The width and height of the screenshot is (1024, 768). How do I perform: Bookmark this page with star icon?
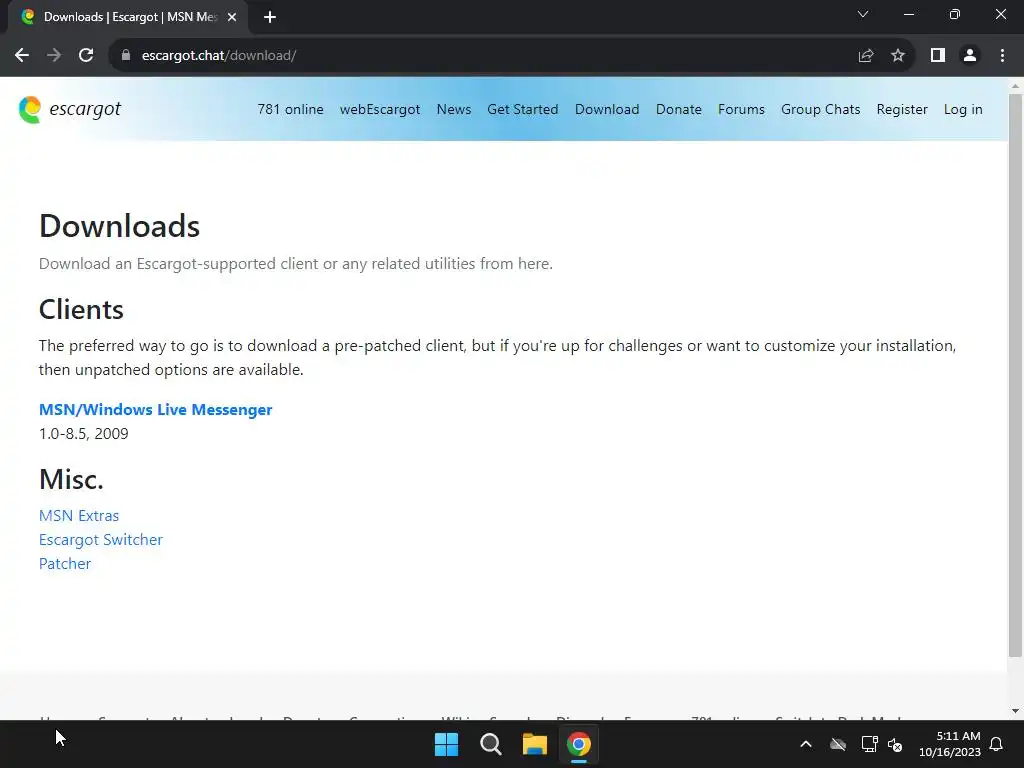tap(898, 56)
